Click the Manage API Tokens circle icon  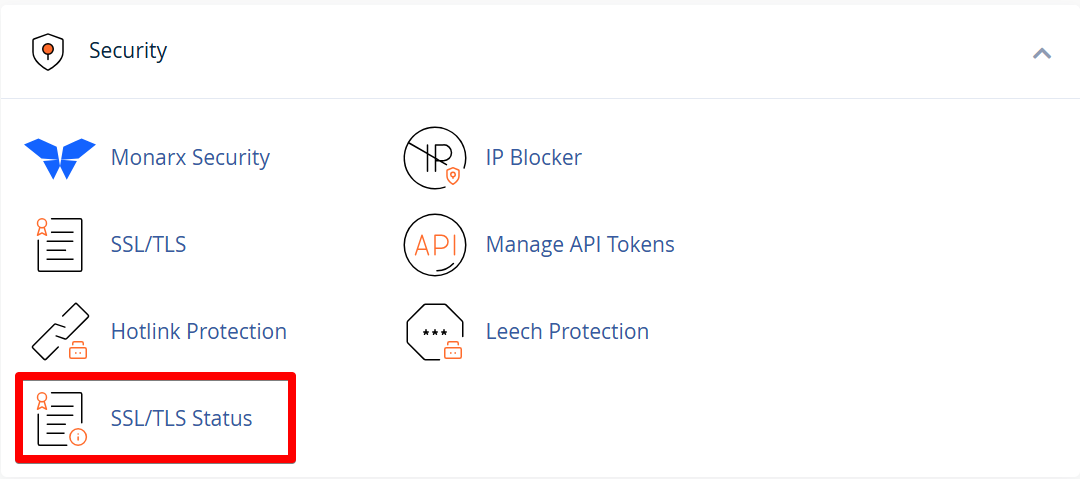tap(435, 245)
